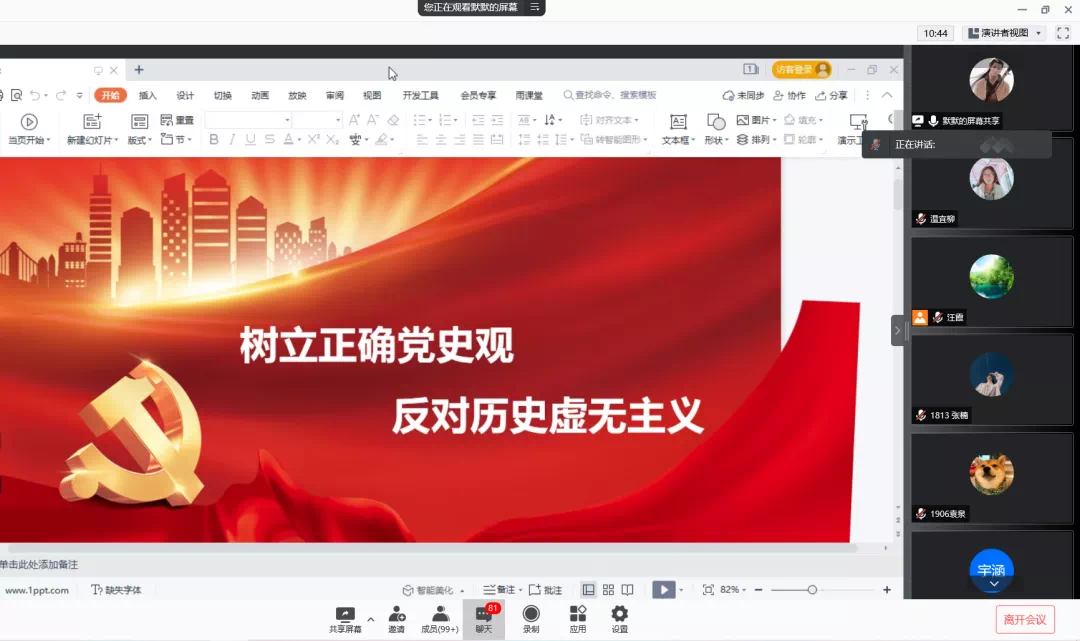The height and width of the screenshot is (641, 1080).
Task: Switch to normal view in status bar
Action: 589,590
